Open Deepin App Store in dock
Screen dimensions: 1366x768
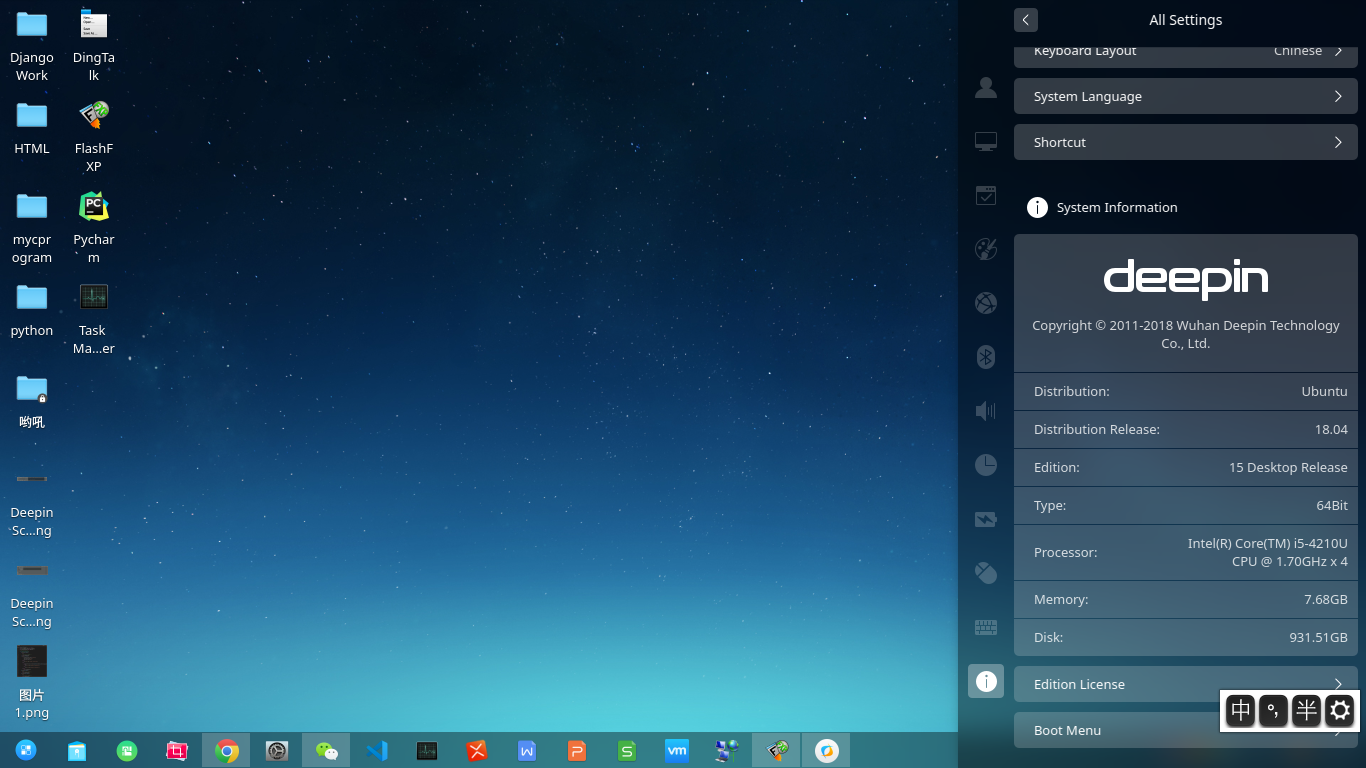coord(77,750)
